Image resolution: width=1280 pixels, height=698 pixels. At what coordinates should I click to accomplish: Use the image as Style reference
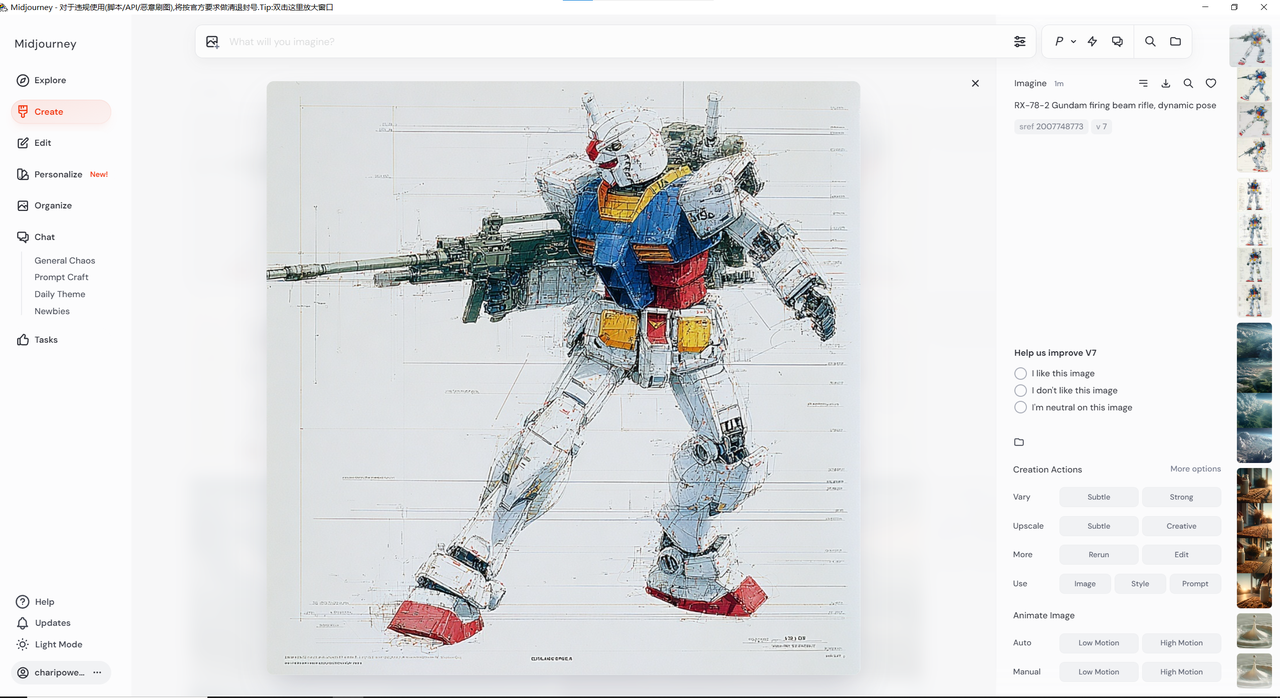tap(1140, 584)
